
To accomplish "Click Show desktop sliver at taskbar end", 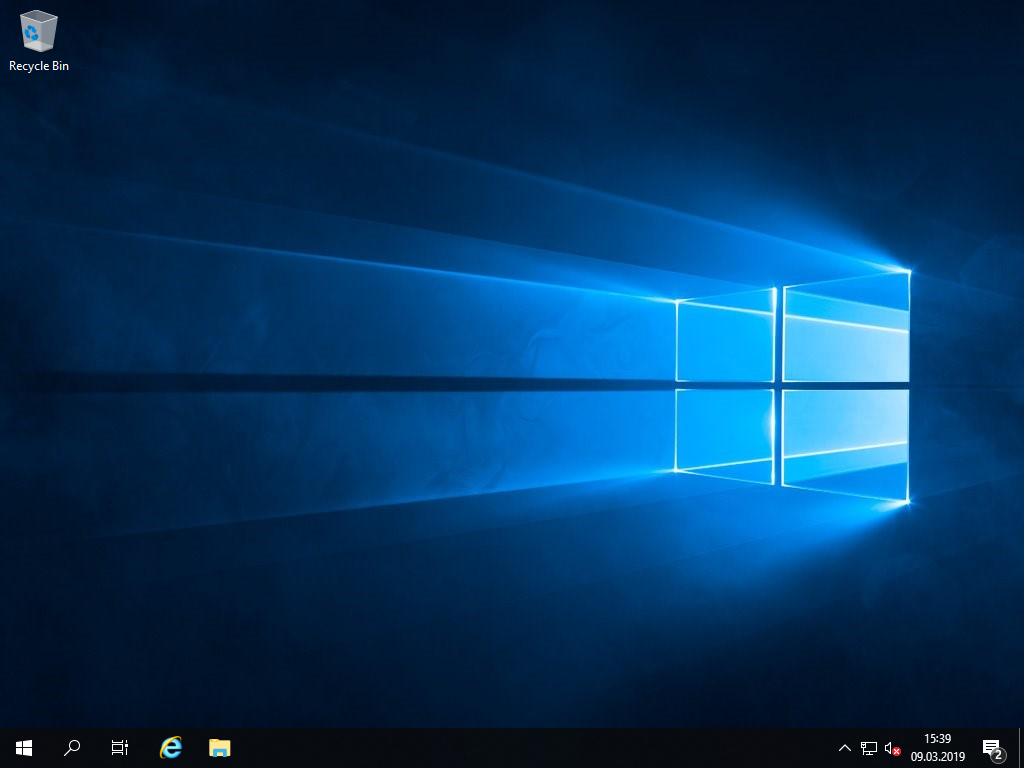I will click(1021, 748).
